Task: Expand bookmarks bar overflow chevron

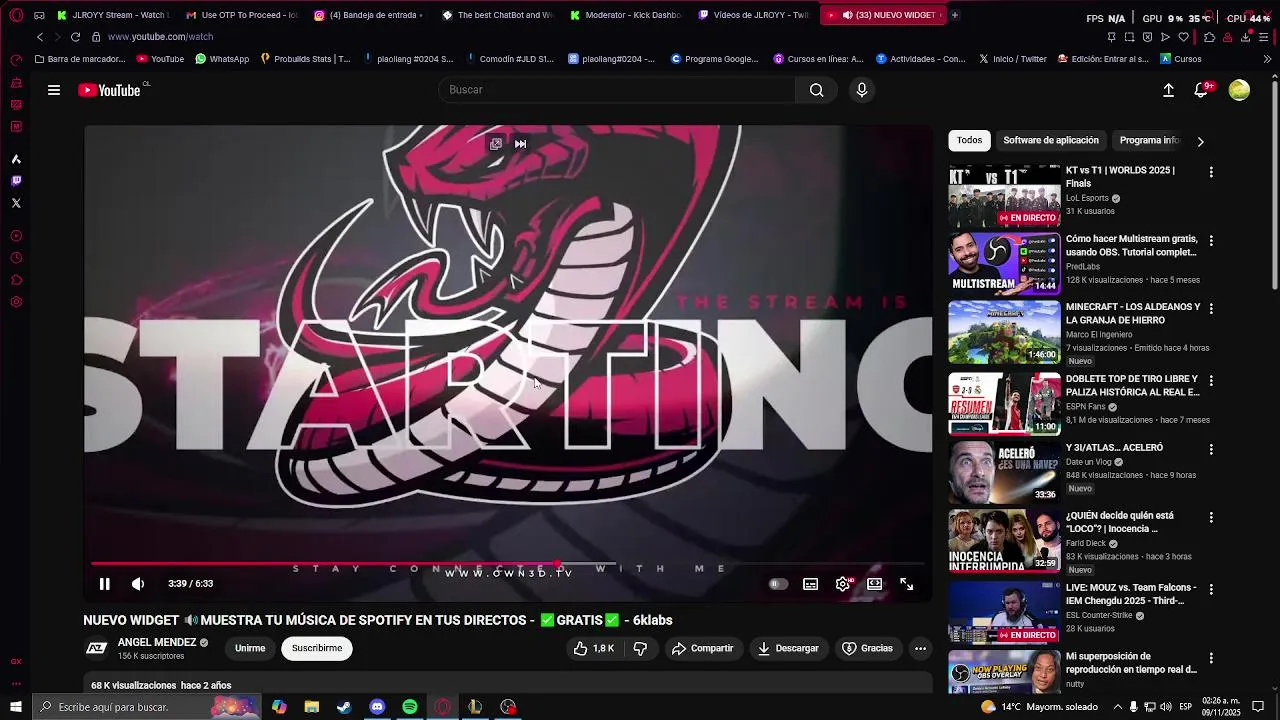Action: (1267, 59)
